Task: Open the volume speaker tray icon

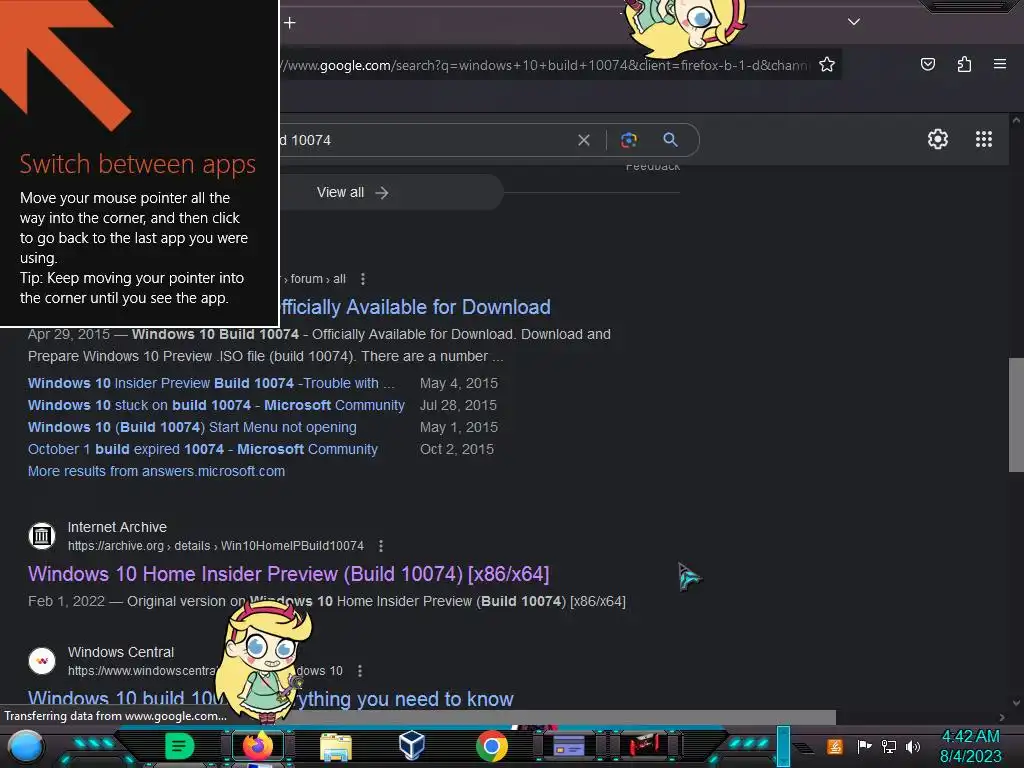Action: tap(912, 746)
